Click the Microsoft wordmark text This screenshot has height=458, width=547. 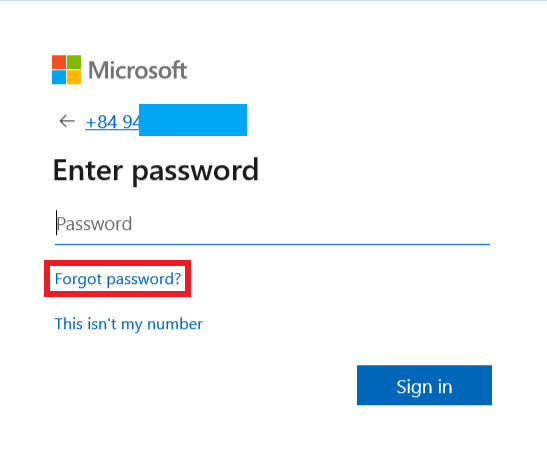(x=138, y=70)
